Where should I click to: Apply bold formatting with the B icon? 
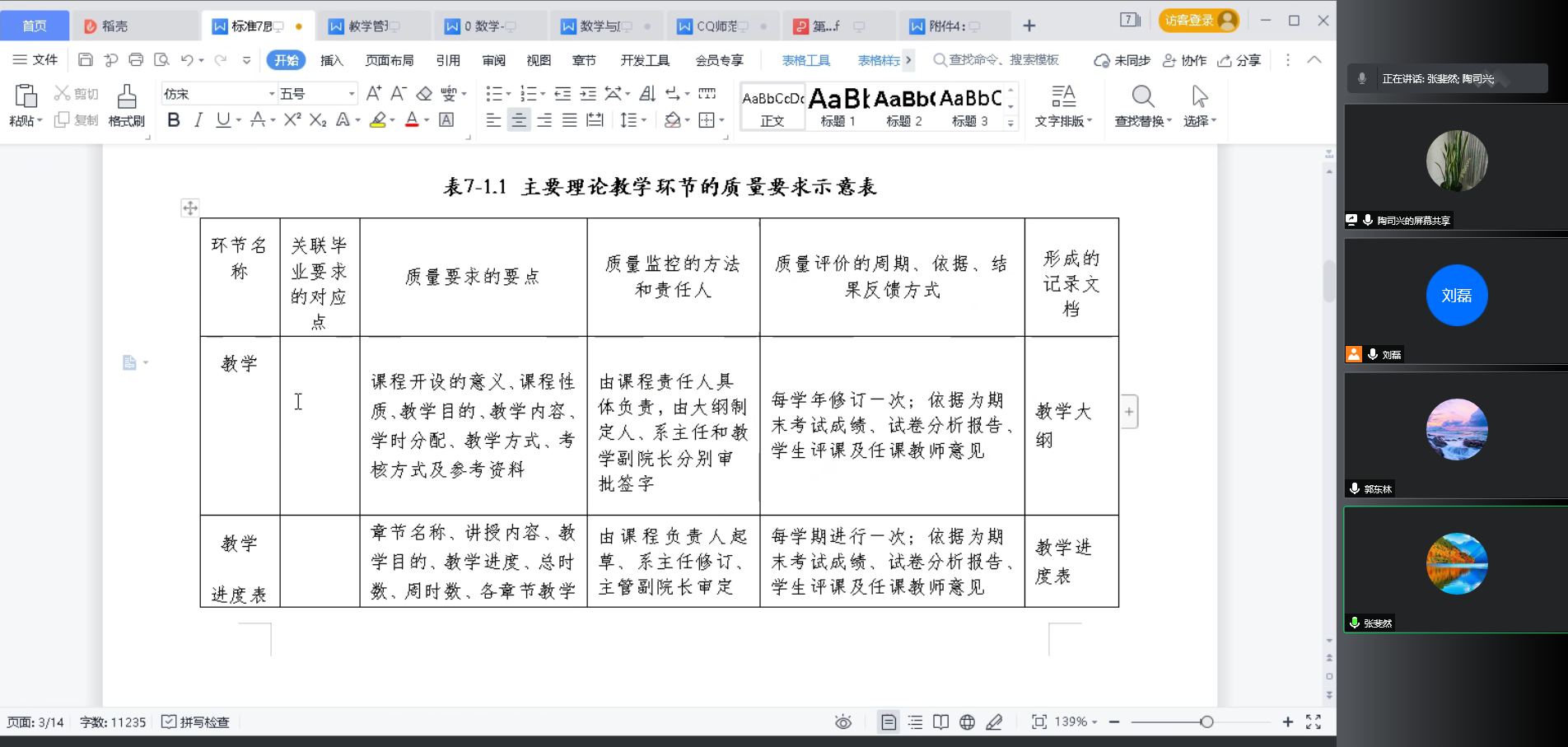point(174,120)
